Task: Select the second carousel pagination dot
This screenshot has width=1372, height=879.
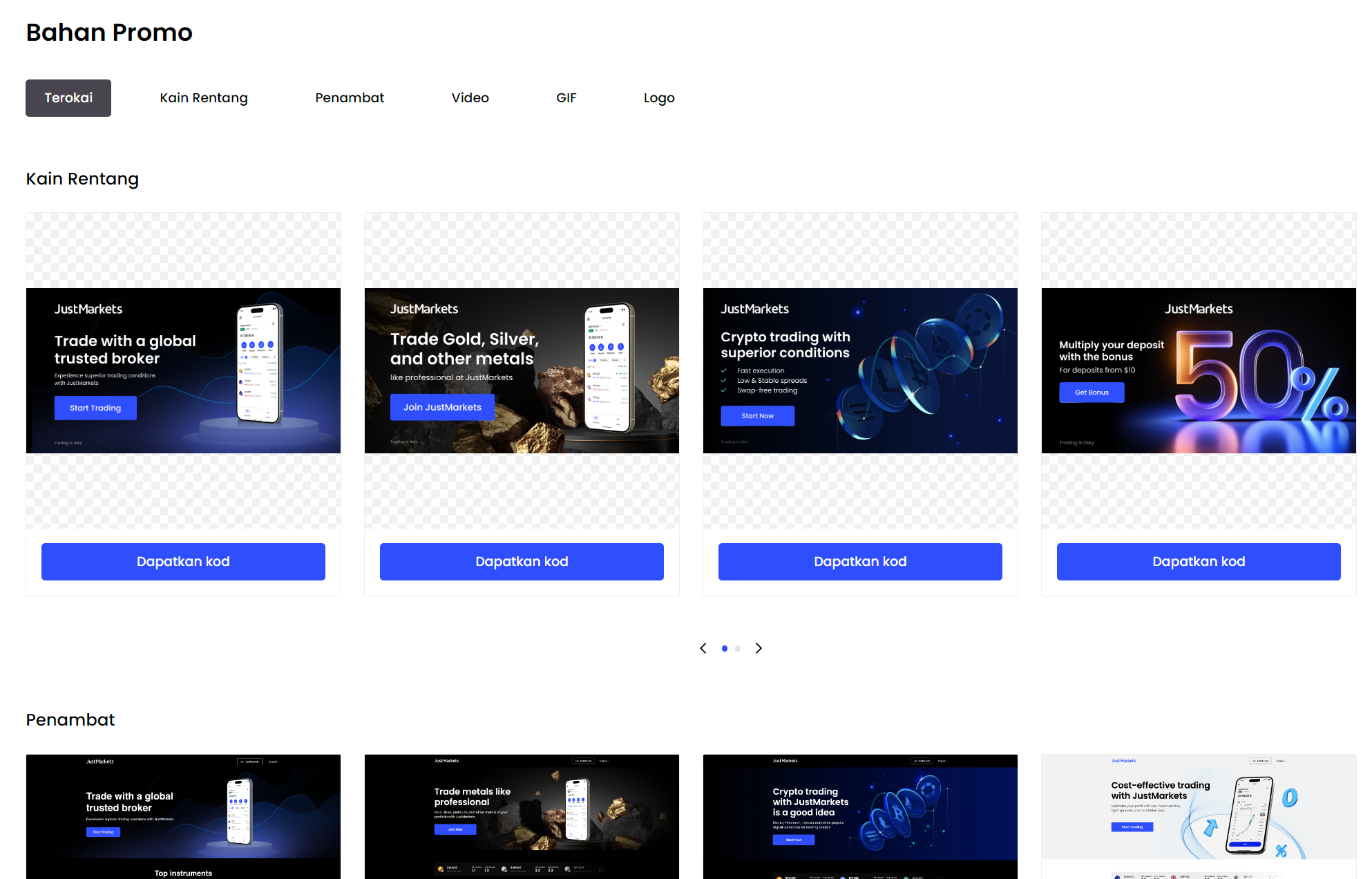Action: 738,648
